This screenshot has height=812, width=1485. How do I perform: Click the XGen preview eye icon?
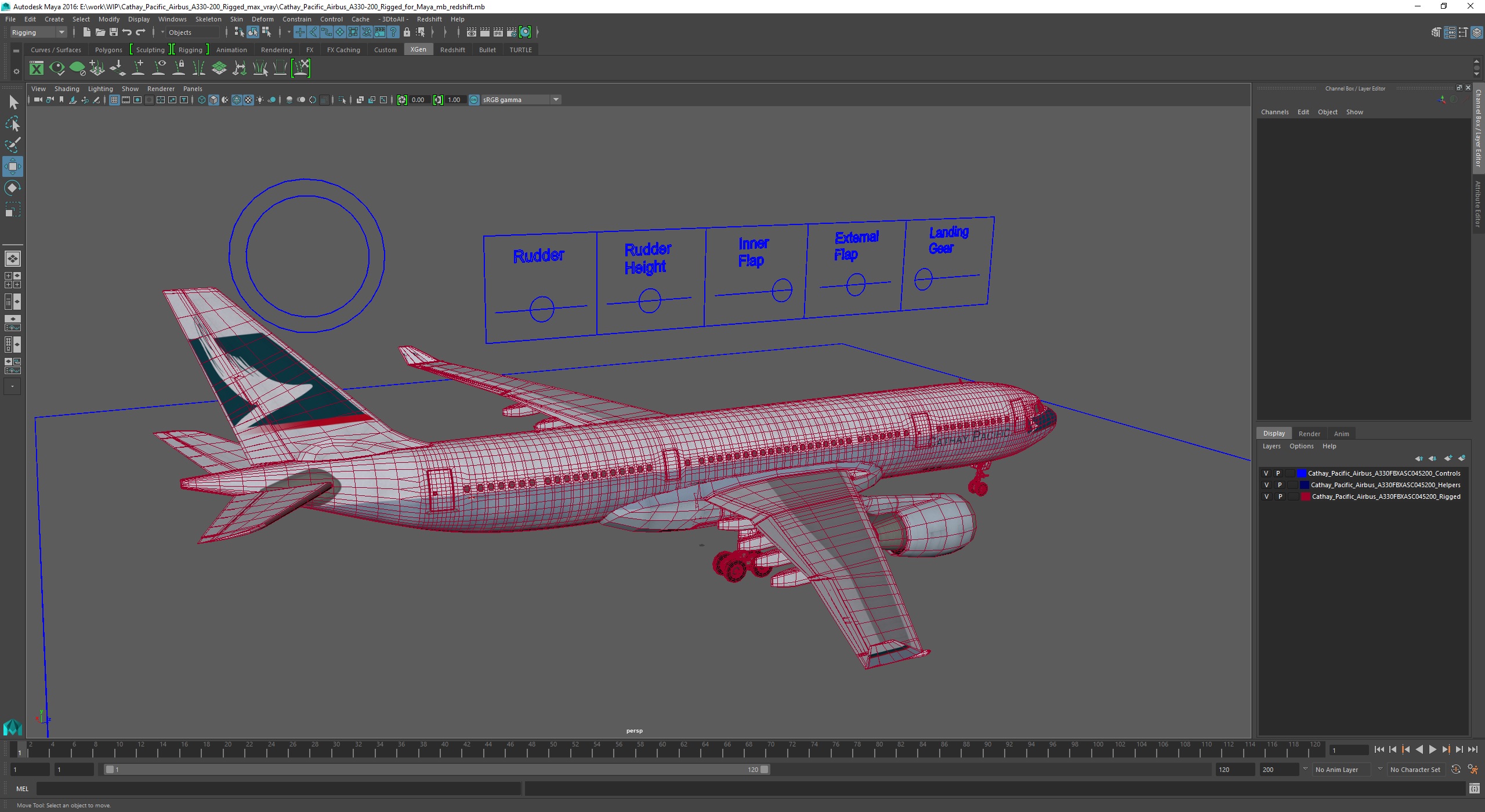click(57, 68)
